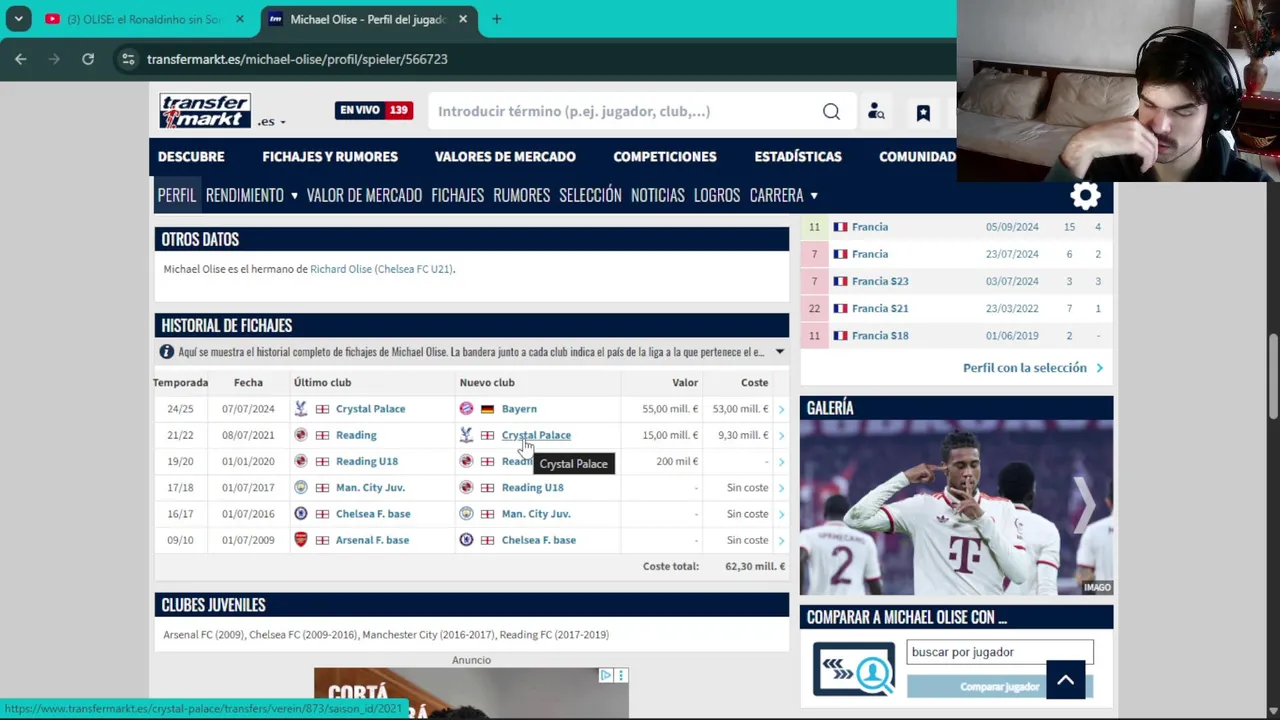Viewport: 1280px width, 720px height.
Task: Open the NOTICIAS tab
Action: (658, 195)
